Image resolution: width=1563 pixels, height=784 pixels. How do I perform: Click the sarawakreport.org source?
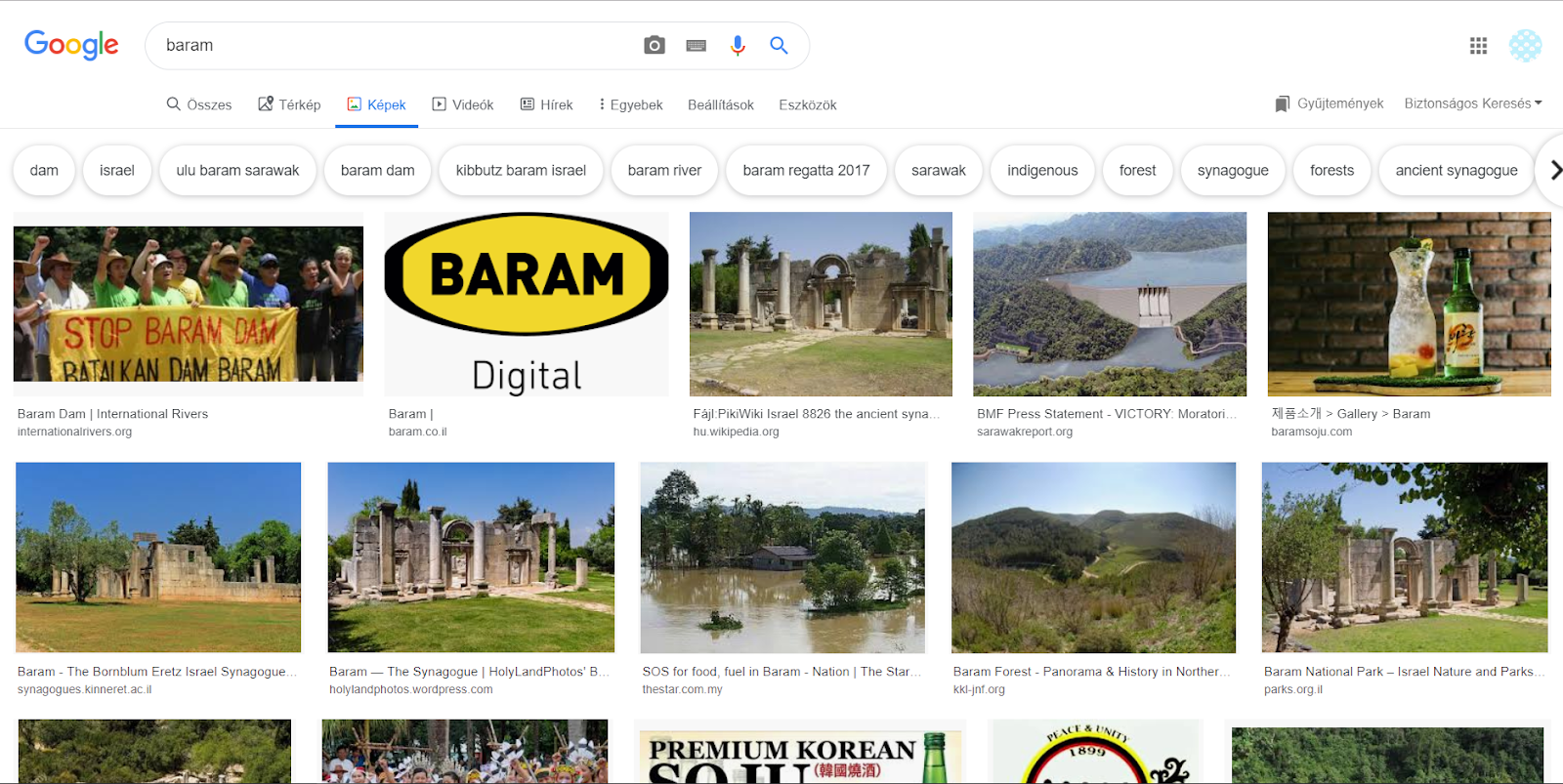(1025, 432)
